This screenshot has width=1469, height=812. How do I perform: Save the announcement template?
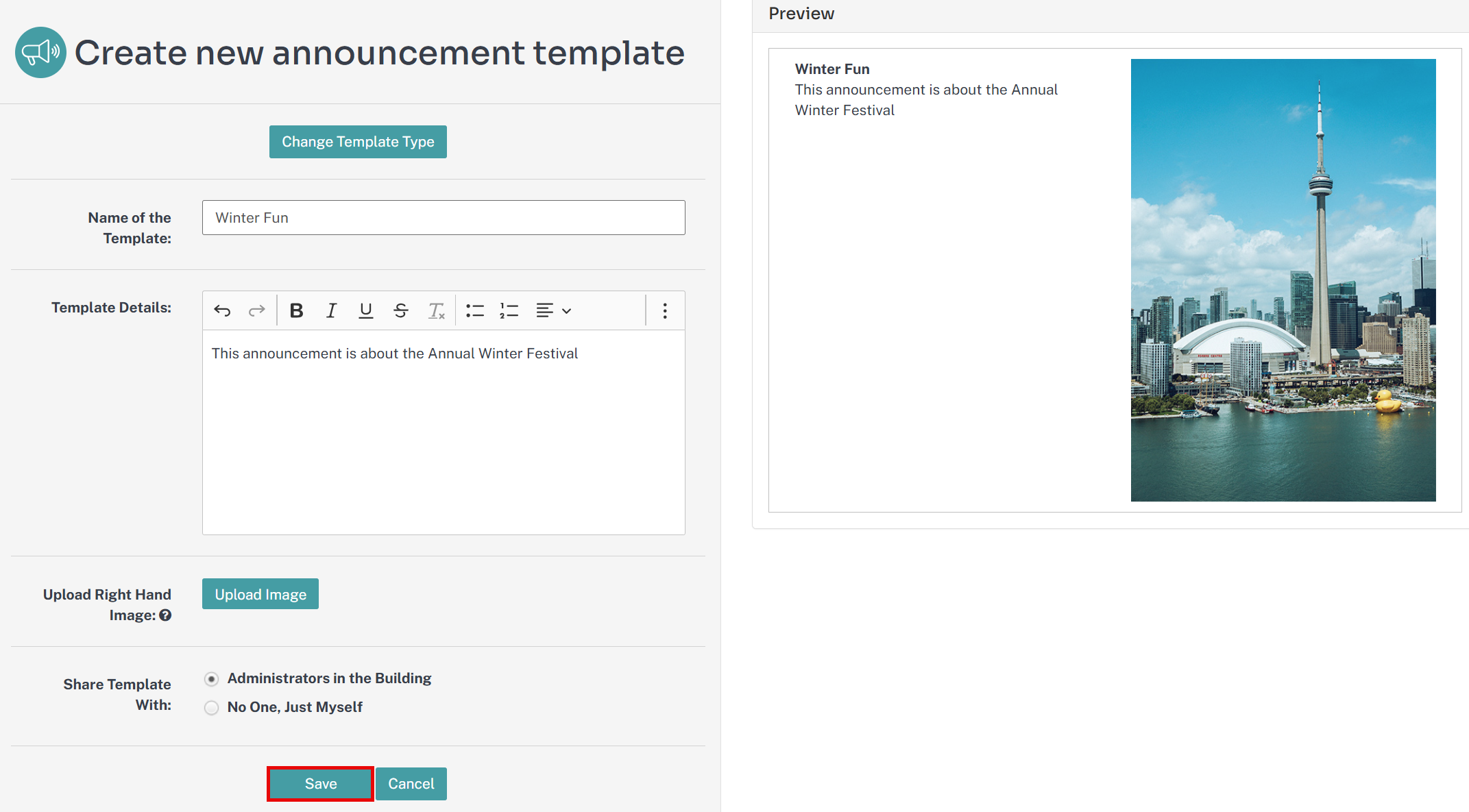click(x=321, y=784)
